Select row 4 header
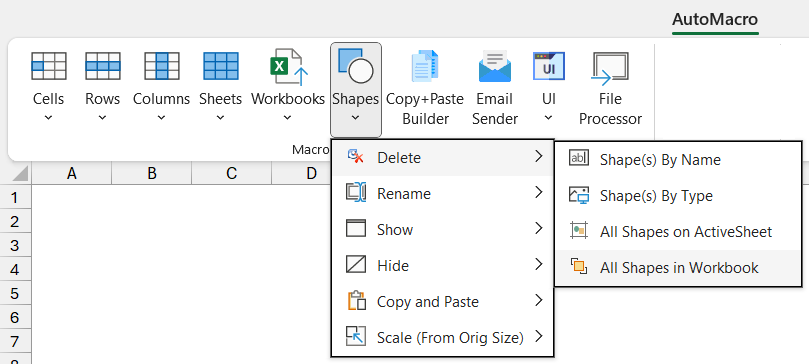Viewport: 809px width, 364px height. (14, 269)
